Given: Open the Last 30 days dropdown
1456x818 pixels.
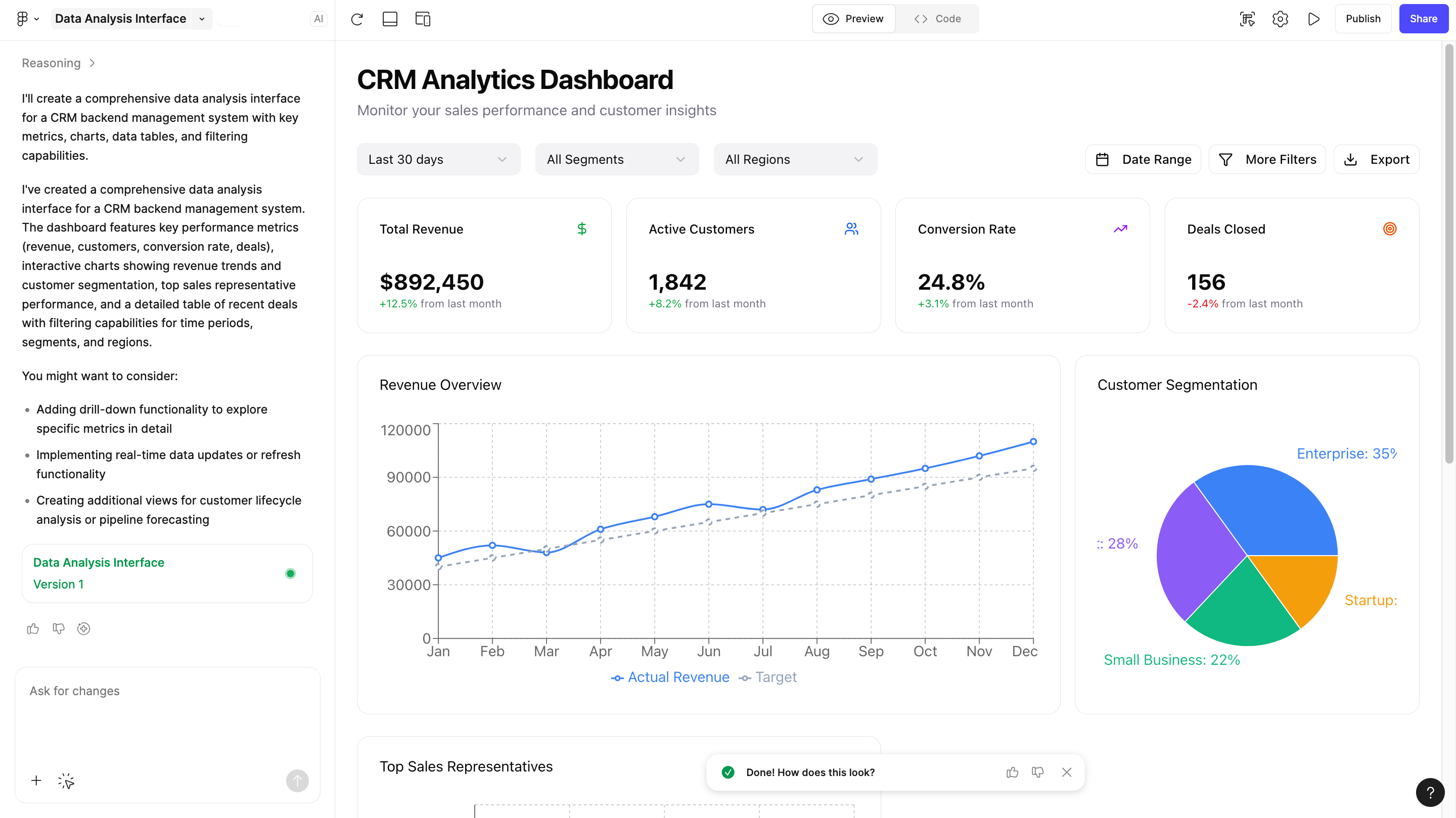Looking at the screenshot, I should coord(438,159).
